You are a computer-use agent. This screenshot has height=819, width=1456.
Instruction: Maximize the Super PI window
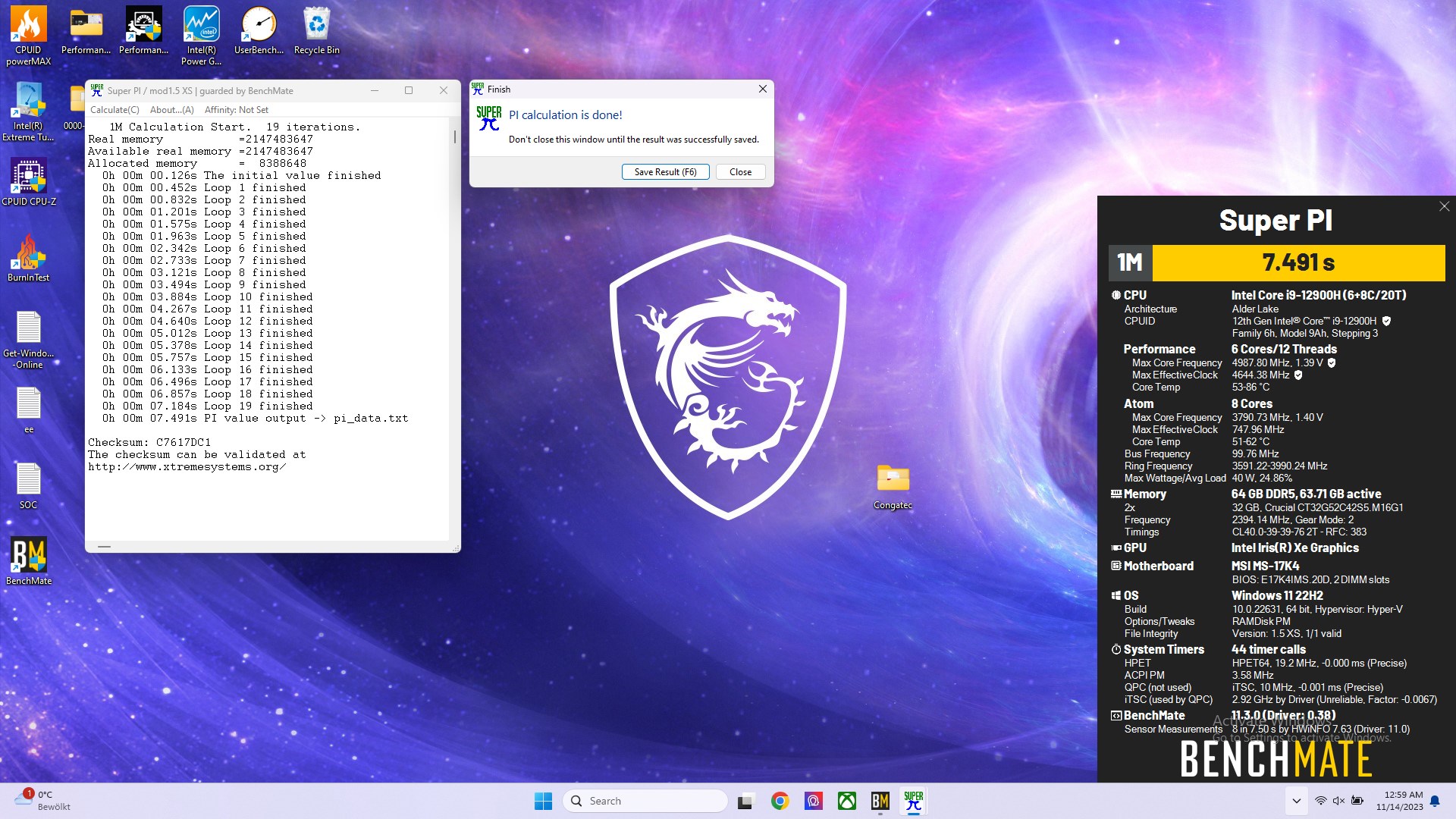[x=409, y=90]
